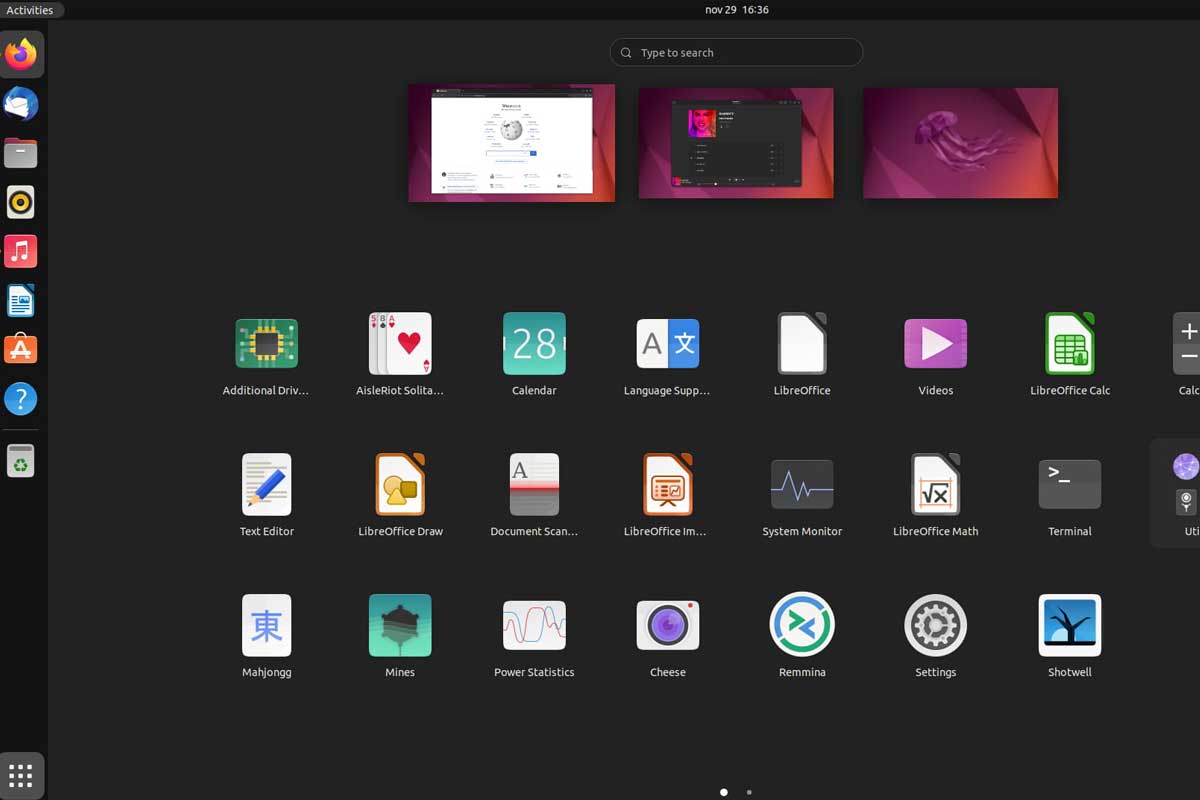The height and width of the screenshot is (800, 1200).
Task: Go to the second app grid page dot
Action: [x=749, y=791]
